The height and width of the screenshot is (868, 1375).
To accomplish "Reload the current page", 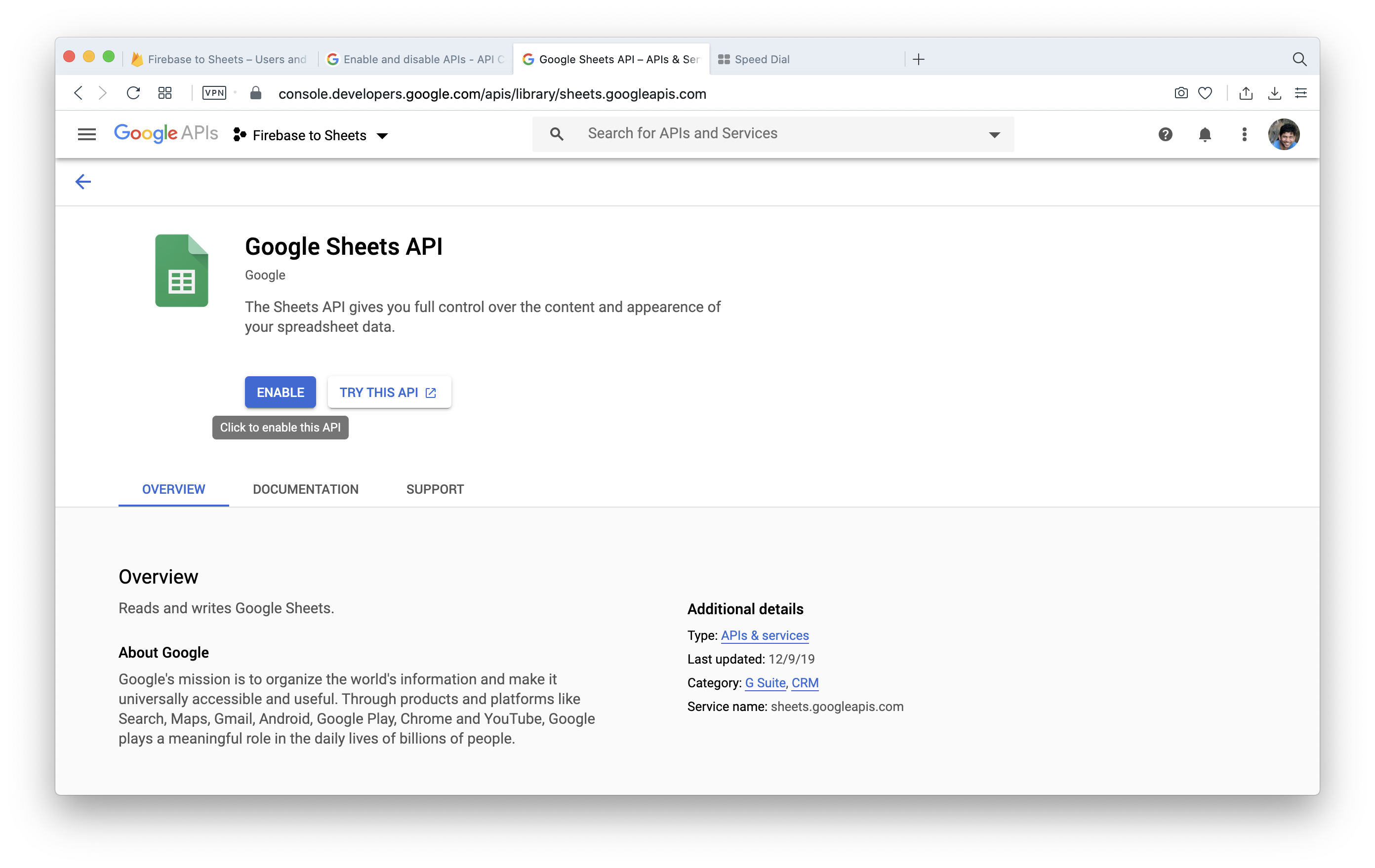I will point(133,93).
